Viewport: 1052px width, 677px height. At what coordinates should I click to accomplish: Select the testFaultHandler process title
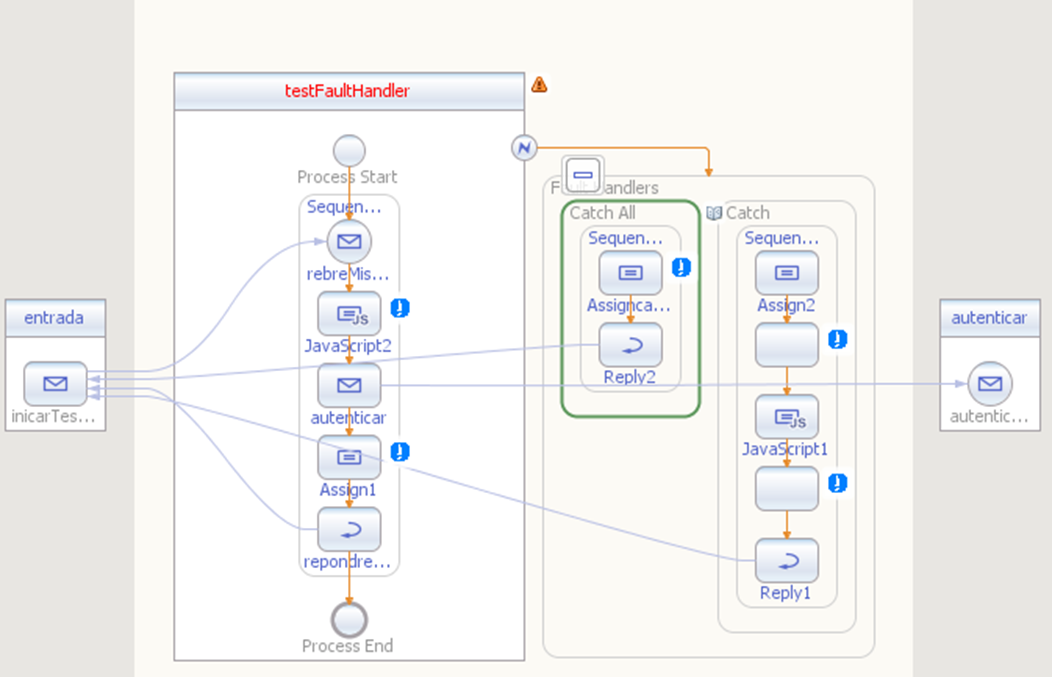point(348,91)
